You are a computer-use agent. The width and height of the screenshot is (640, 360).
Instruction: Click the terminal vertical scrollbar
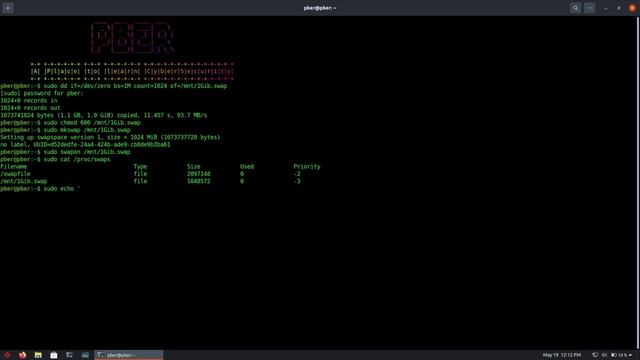click(x=638, y=183)
